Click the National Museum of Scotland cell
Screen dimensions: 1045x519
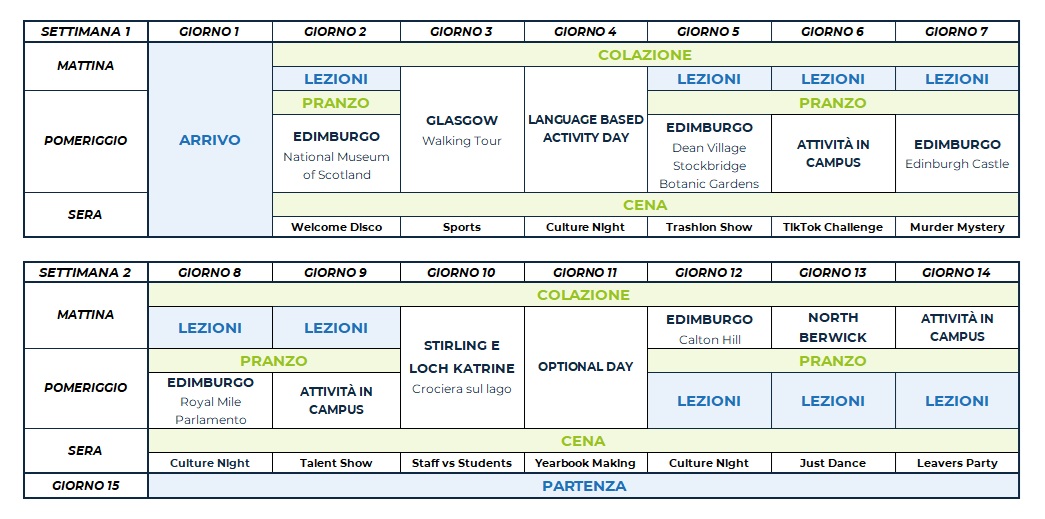point(336,154)
